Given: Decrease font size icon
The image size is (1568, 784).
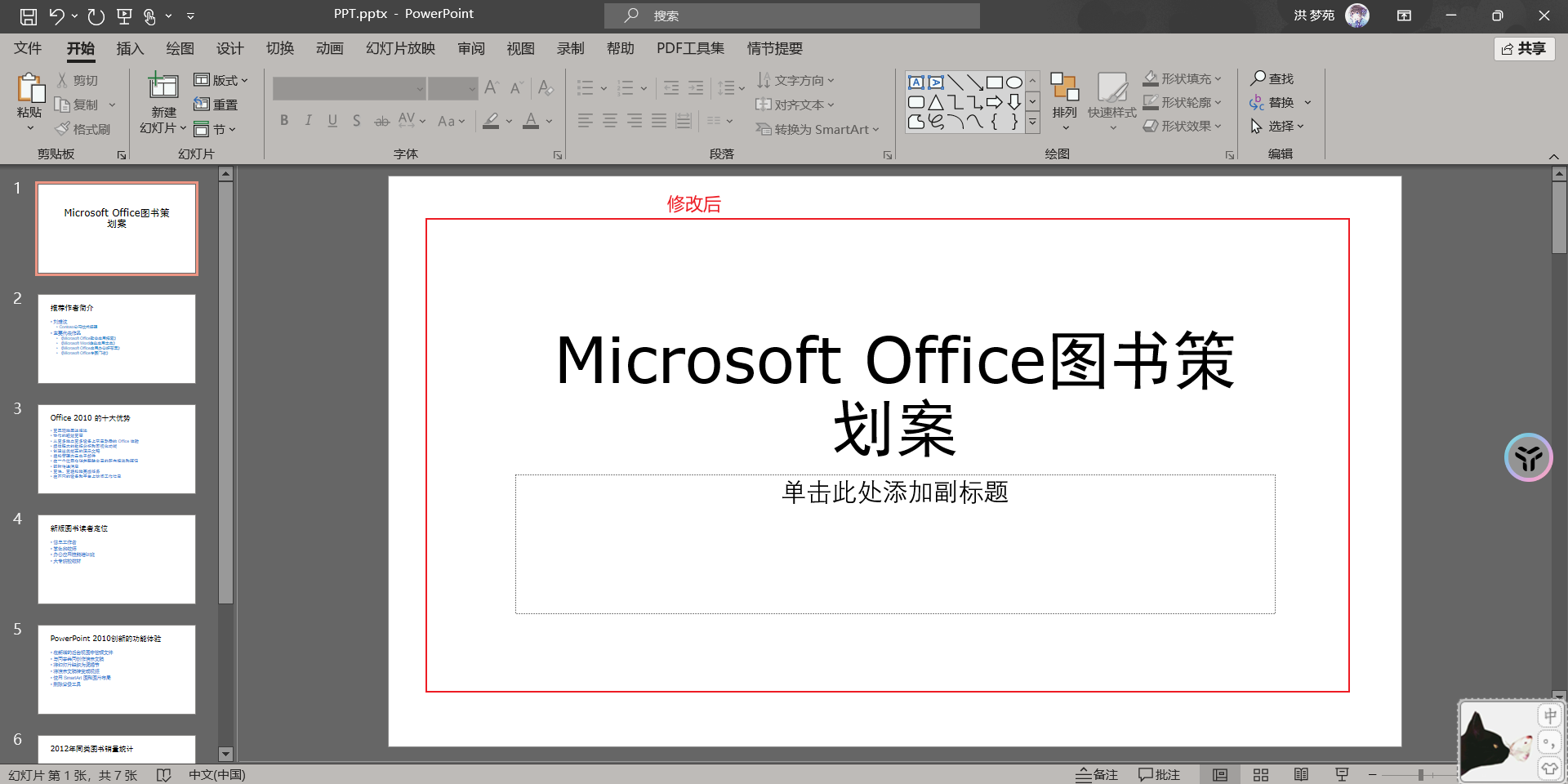Looking at the screenshot, I should tap(516, 87).
